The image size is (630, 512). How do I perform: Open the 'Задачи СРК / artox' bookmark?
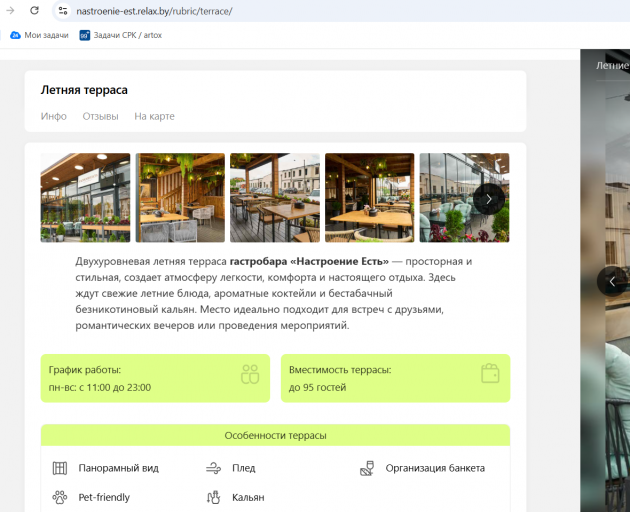coord(121,35)
